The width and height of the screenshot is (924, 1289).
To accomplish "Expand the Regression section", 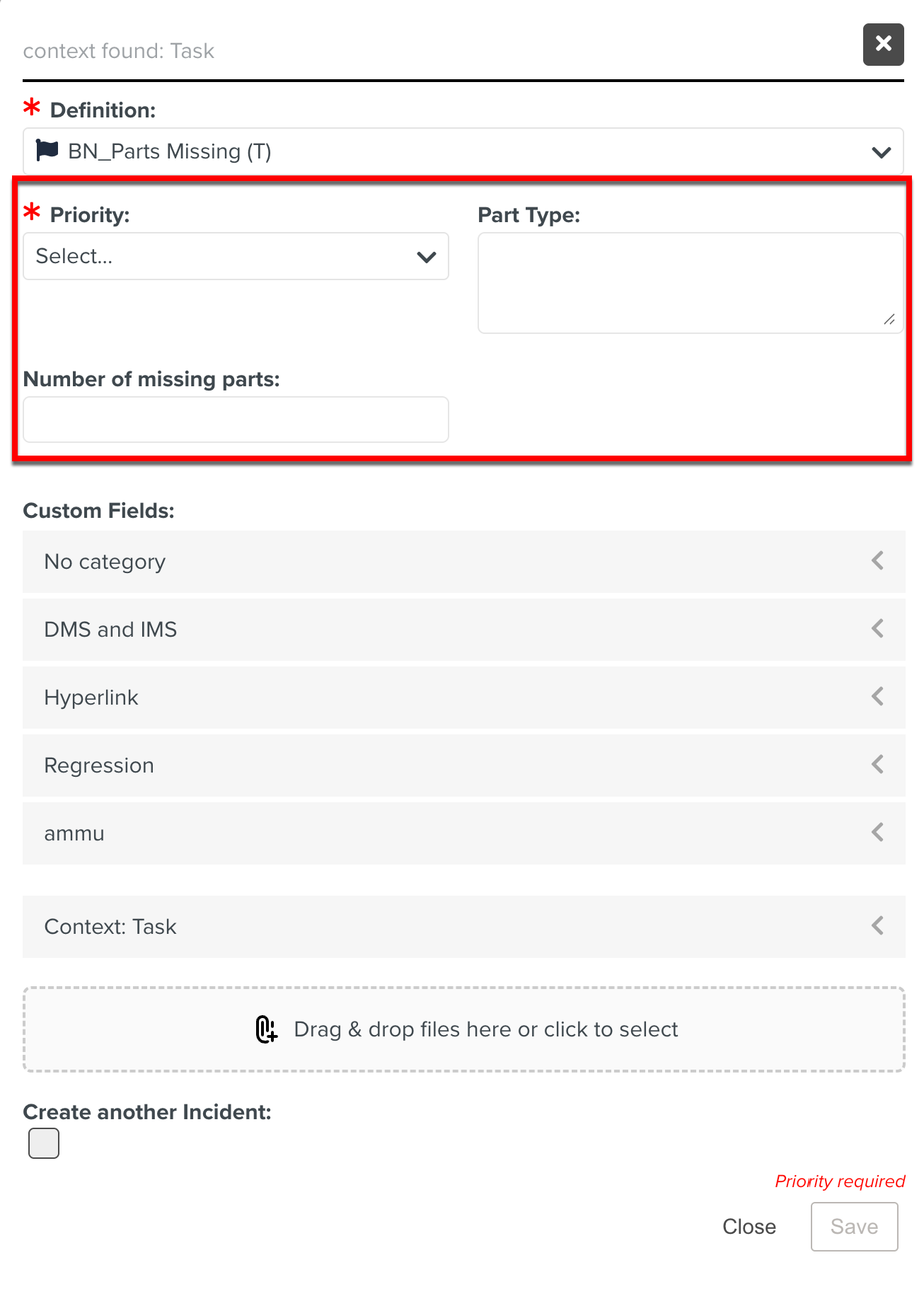I will coord(463,765).
